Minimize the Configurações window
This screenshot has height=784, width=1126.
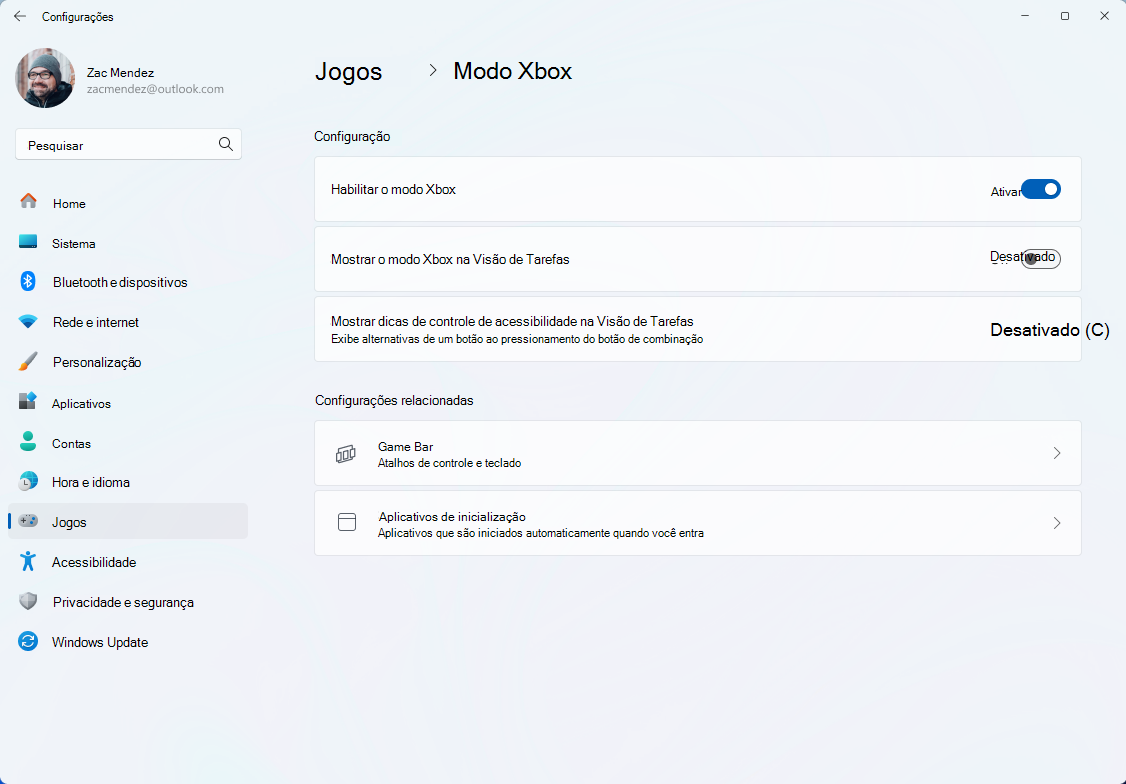click(x=1025, y=16)
